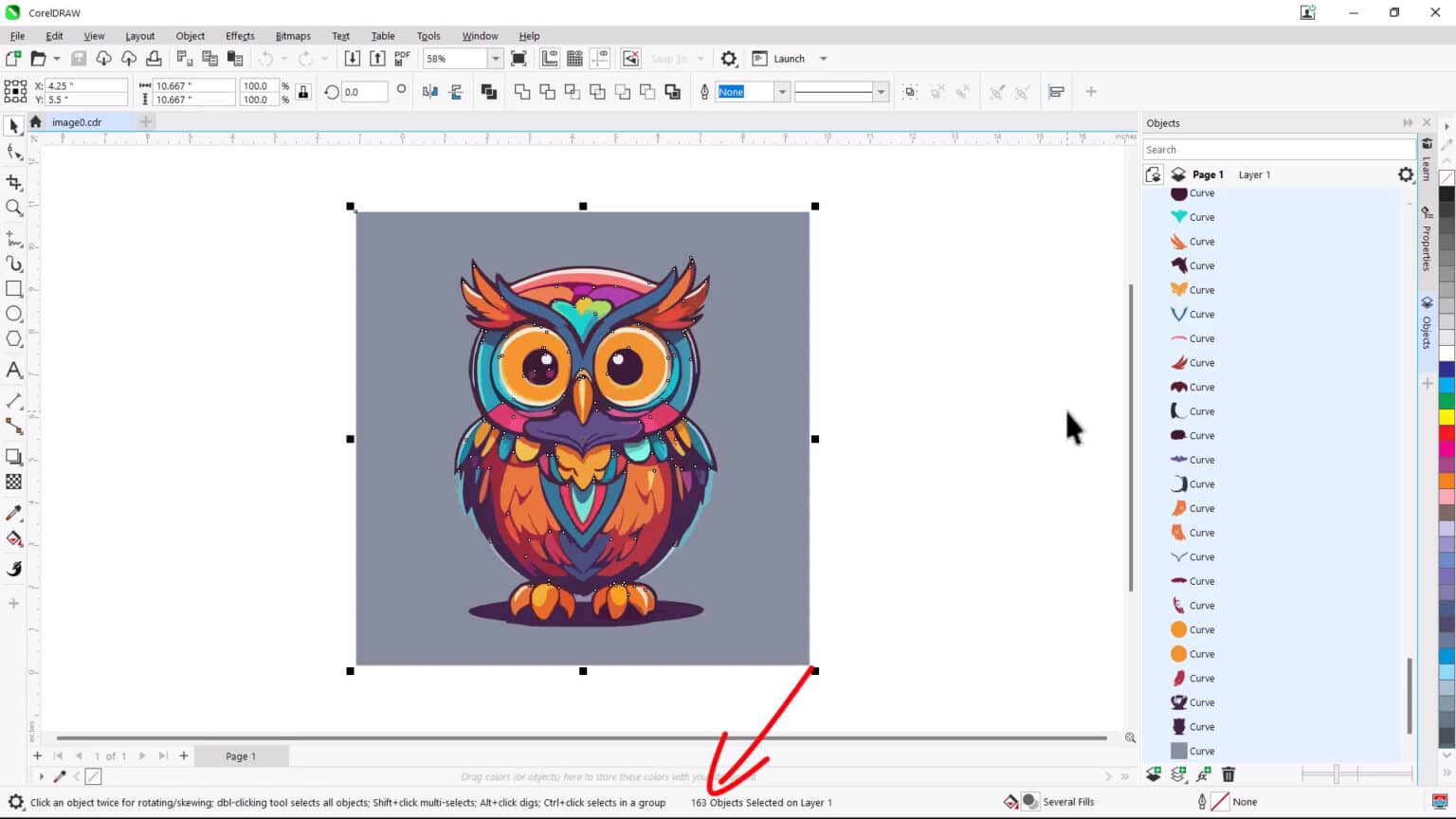Select the Rectangle tool

[x=14, y=289]
